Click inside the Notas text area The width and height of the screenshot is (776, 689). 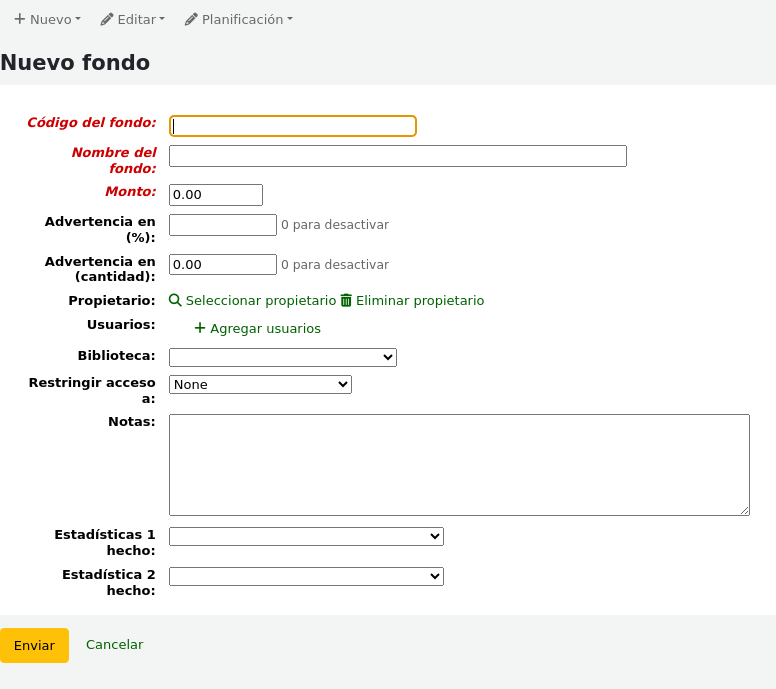459,465
